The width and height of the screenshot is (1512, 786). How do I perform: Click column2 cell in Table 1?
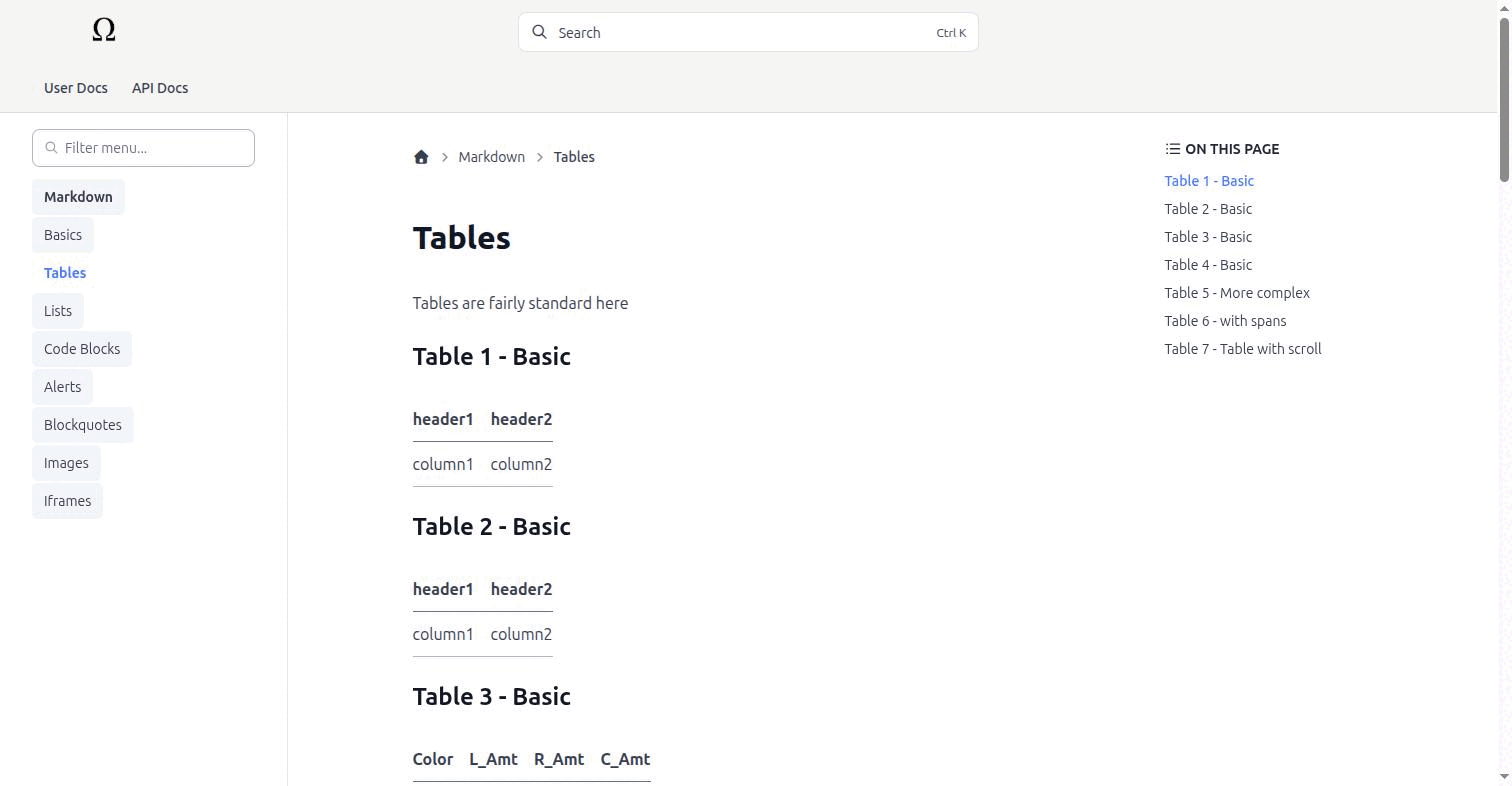point(521,464)
